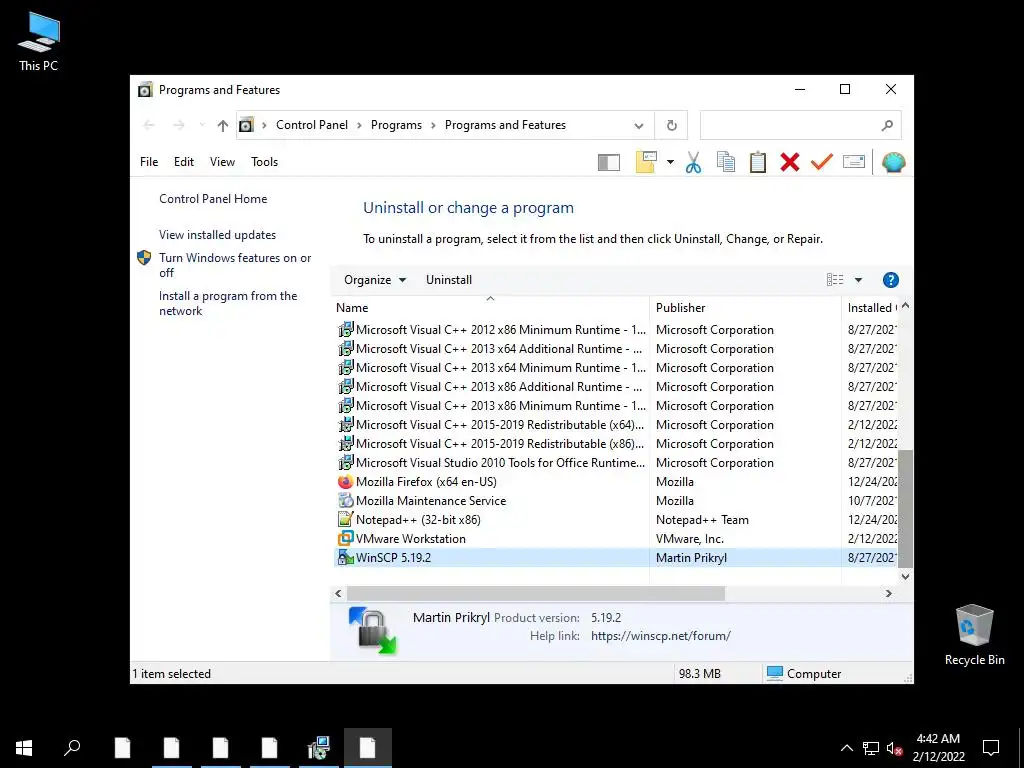Open View installed updates link
Screen dimensions: 1024x768
click(217, 234)
